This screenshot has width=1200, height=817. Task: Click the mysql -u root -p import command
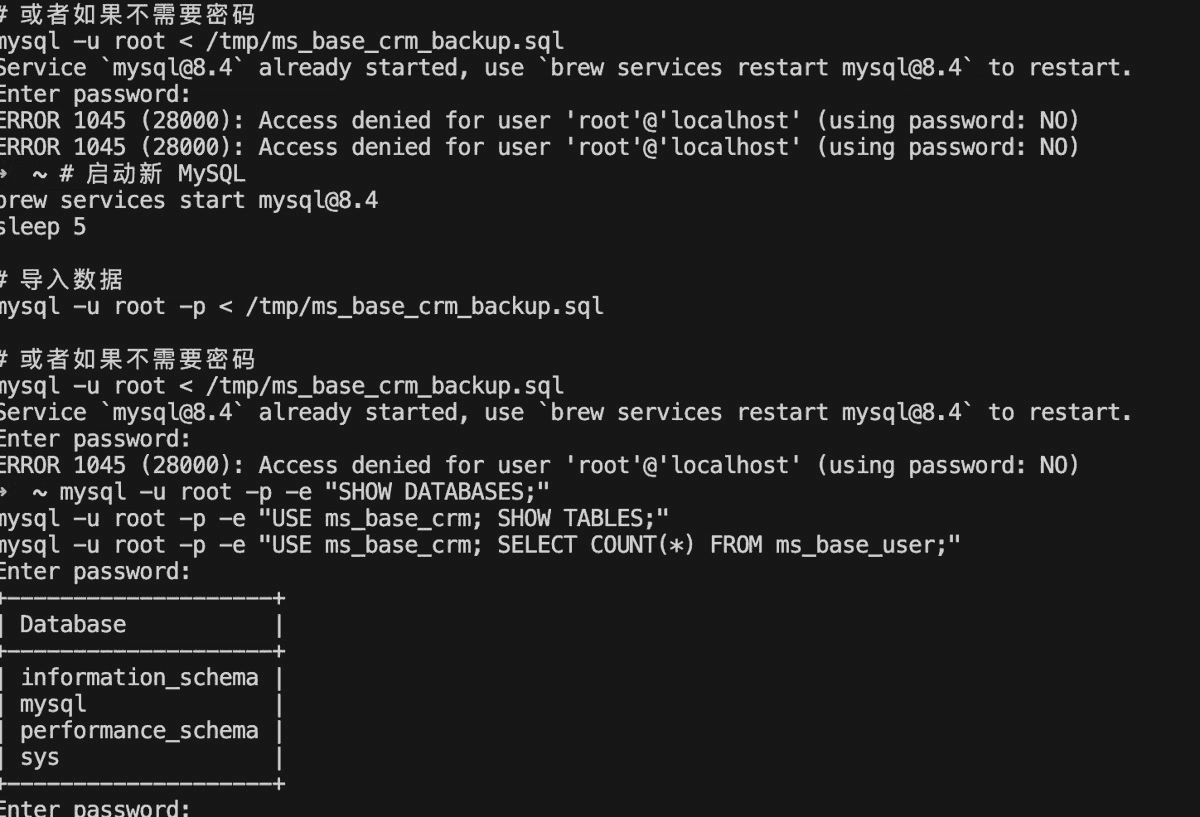[x=300, y=306]
